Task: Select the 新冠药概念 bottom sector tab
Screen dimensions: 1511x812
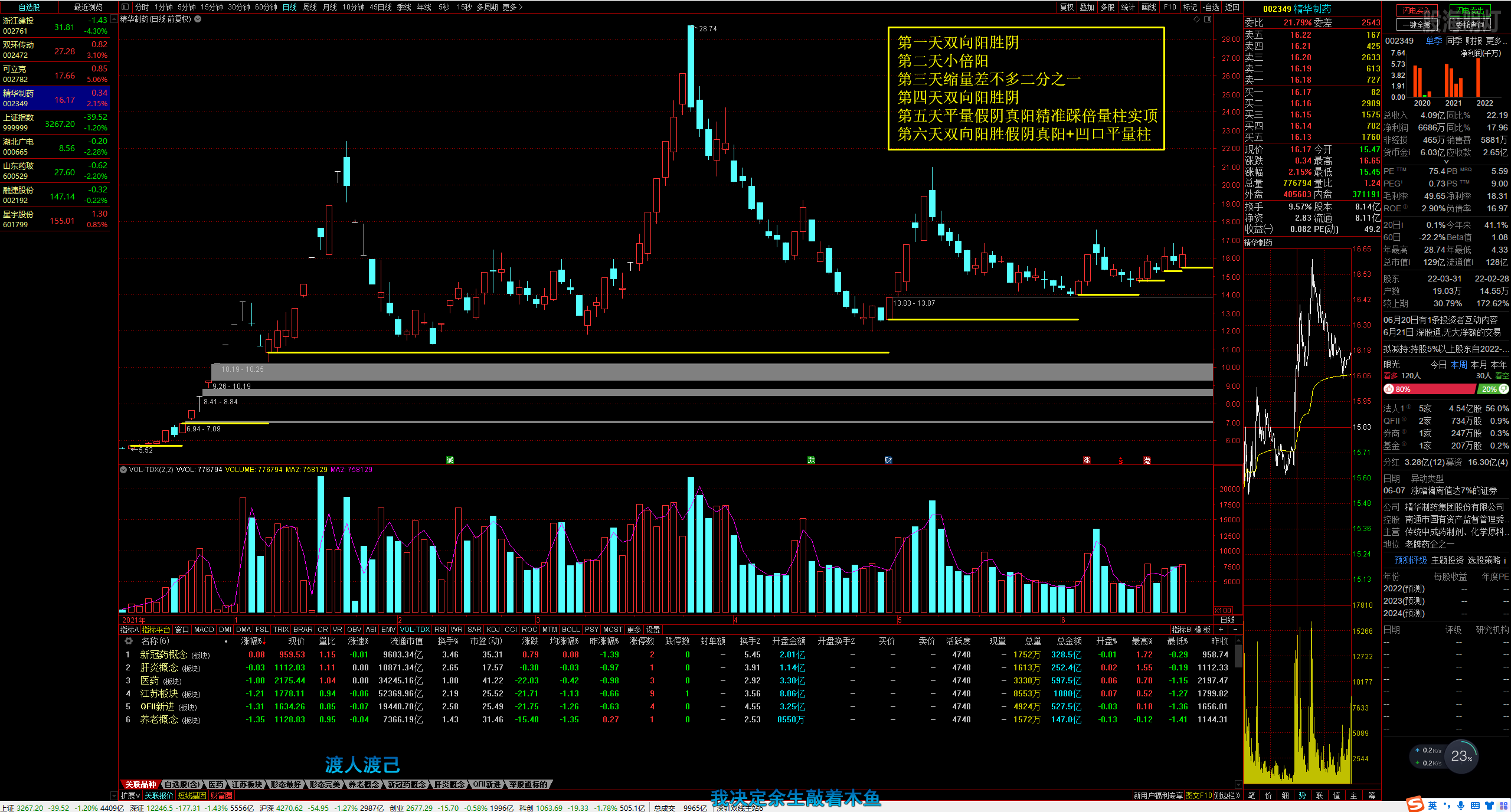Action: tap(407, 784)
